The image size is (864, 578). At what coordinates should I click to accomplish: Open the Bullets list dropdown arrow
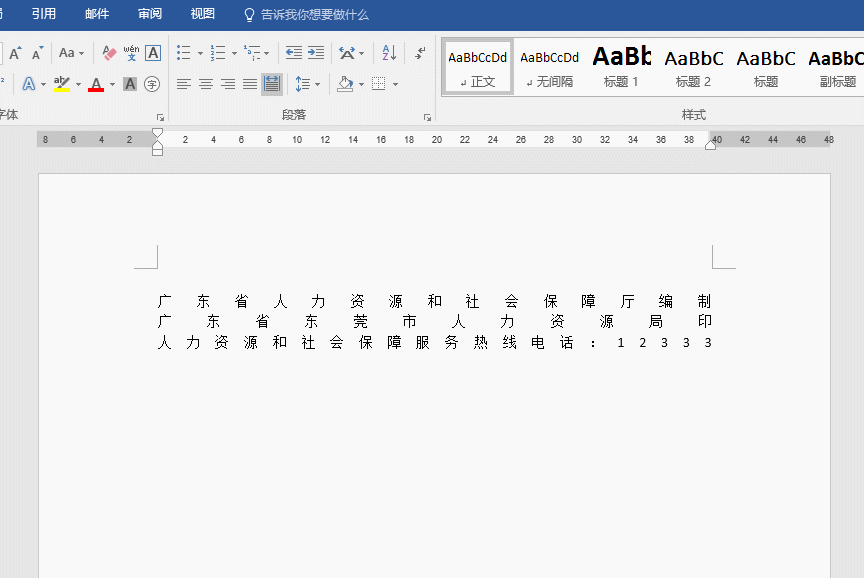point(200,53)
